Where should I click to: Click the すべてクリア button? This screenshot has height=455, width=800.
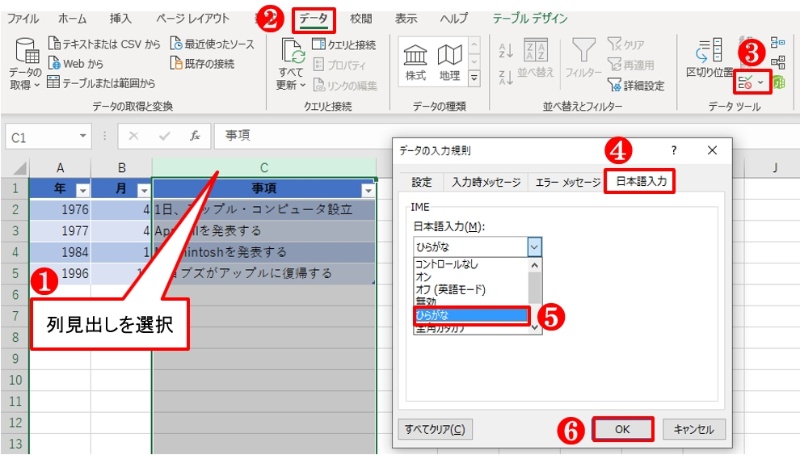[x=434, y=429]
